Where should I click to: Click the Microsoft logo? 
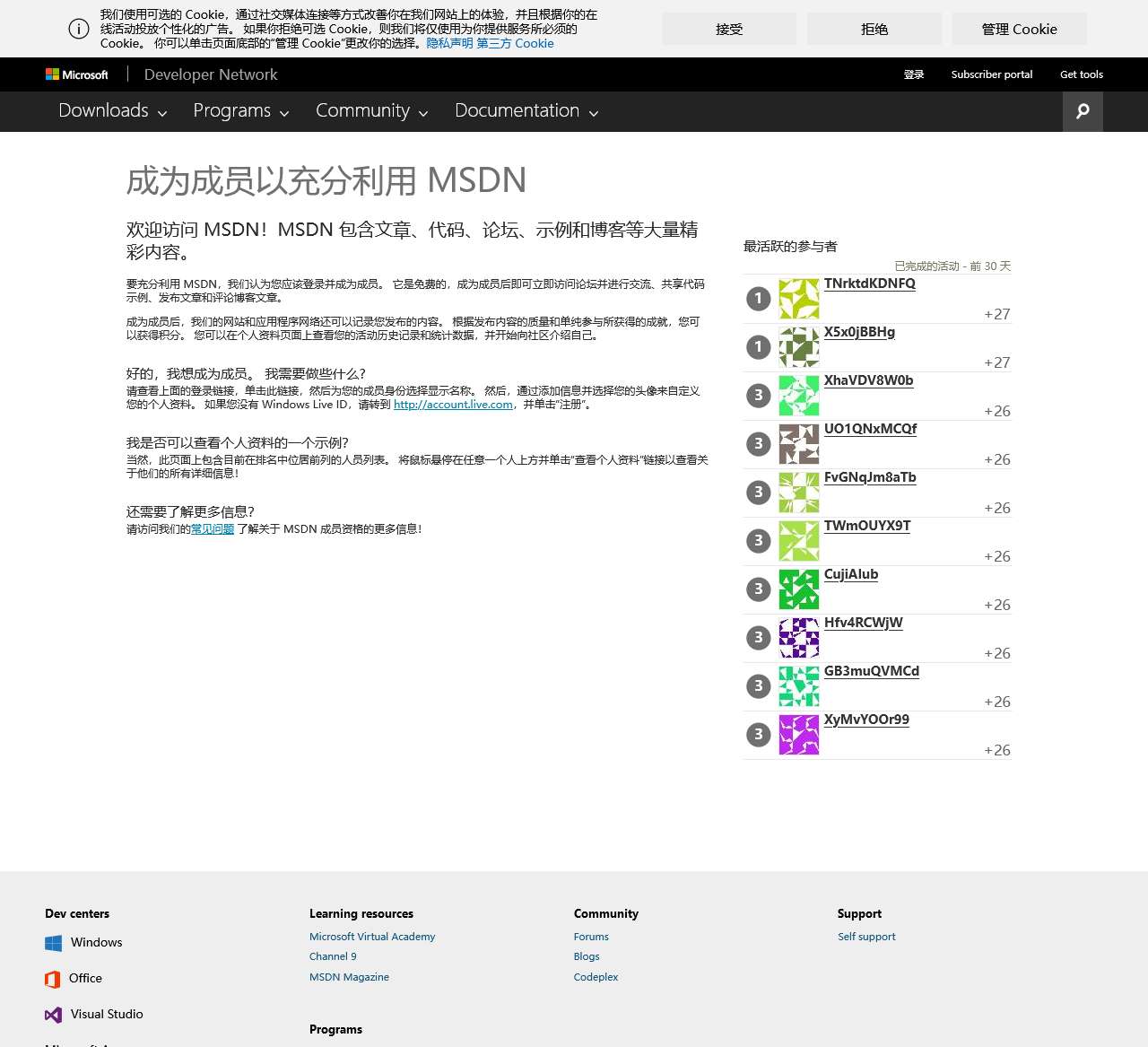coord(77,74)
